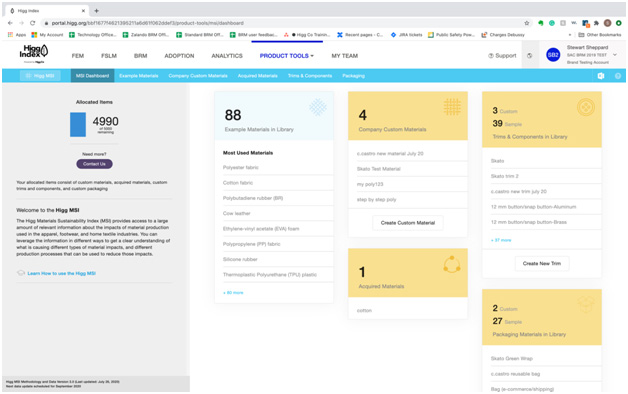Open Polybutadiene rubber (BR) material
The width and height of the screenshot is (628, 394).
coord(253,198)
